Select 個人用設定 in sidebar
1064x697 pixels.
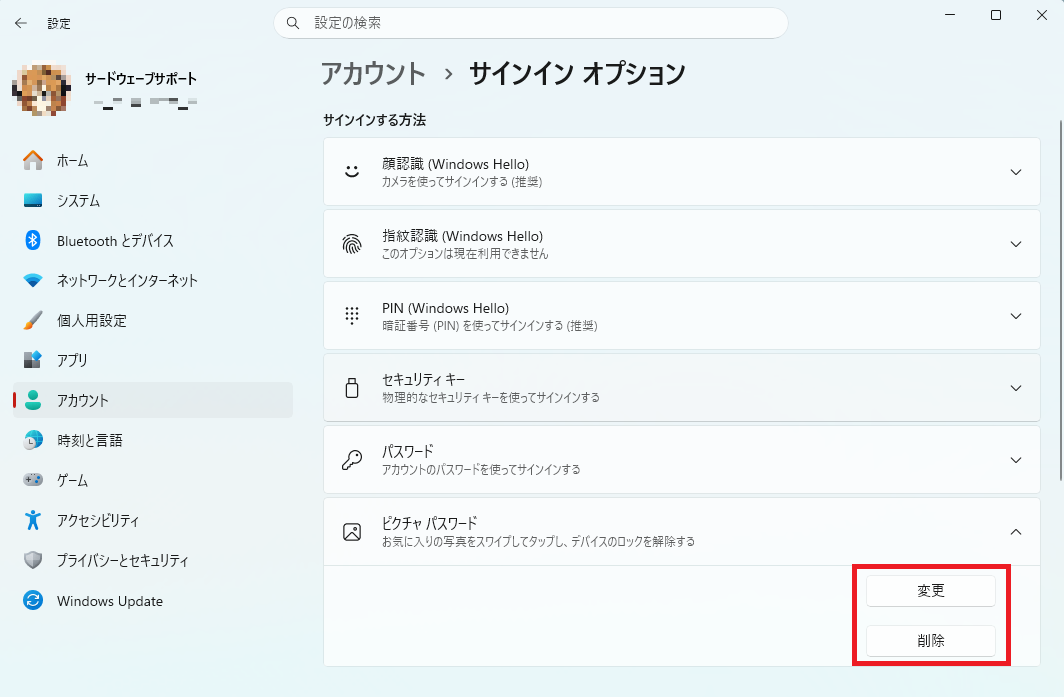[x=153, y=320]
